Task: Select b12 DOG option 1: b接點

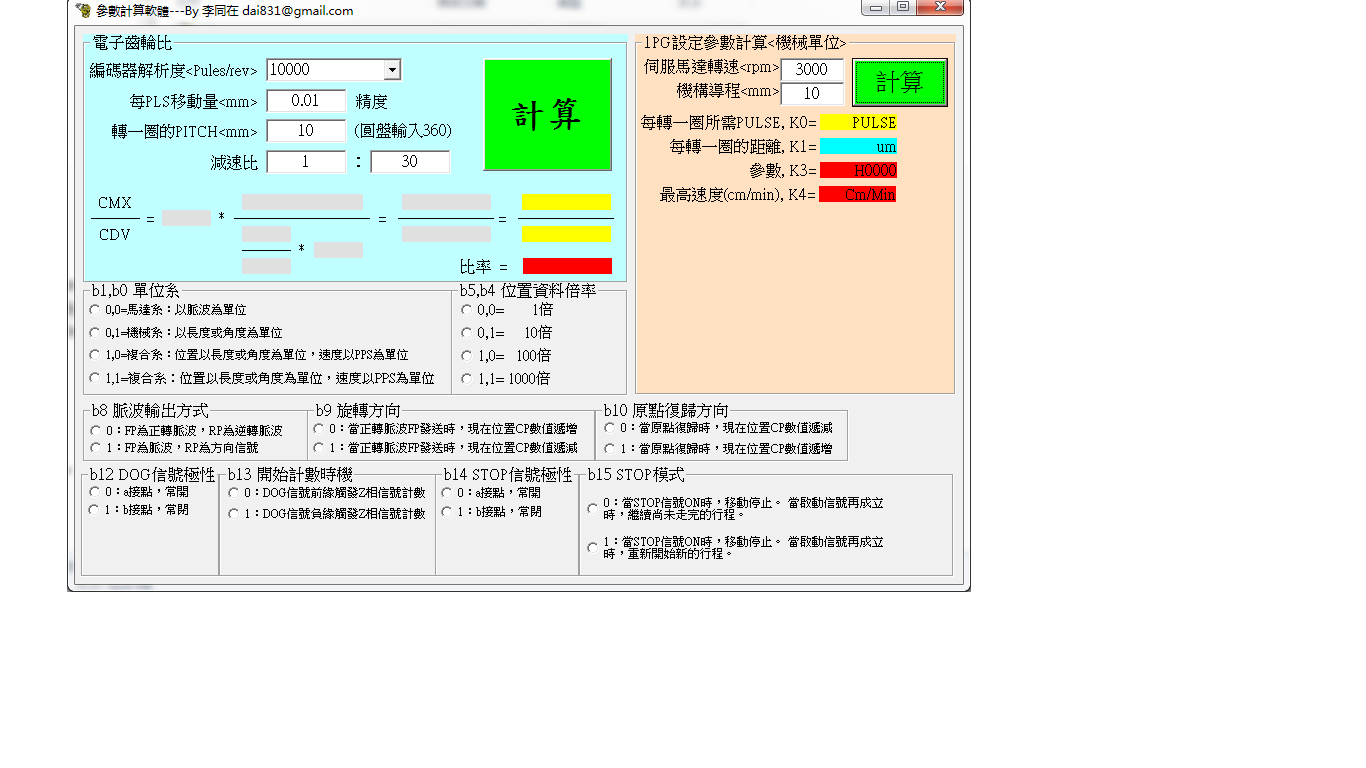Action: point(95,510)
